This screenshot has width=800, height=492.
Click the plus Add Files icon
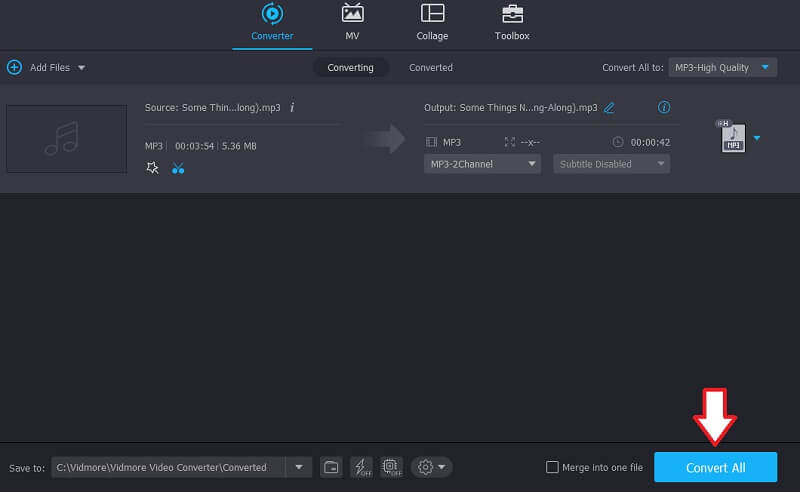(x=14, y=67)
